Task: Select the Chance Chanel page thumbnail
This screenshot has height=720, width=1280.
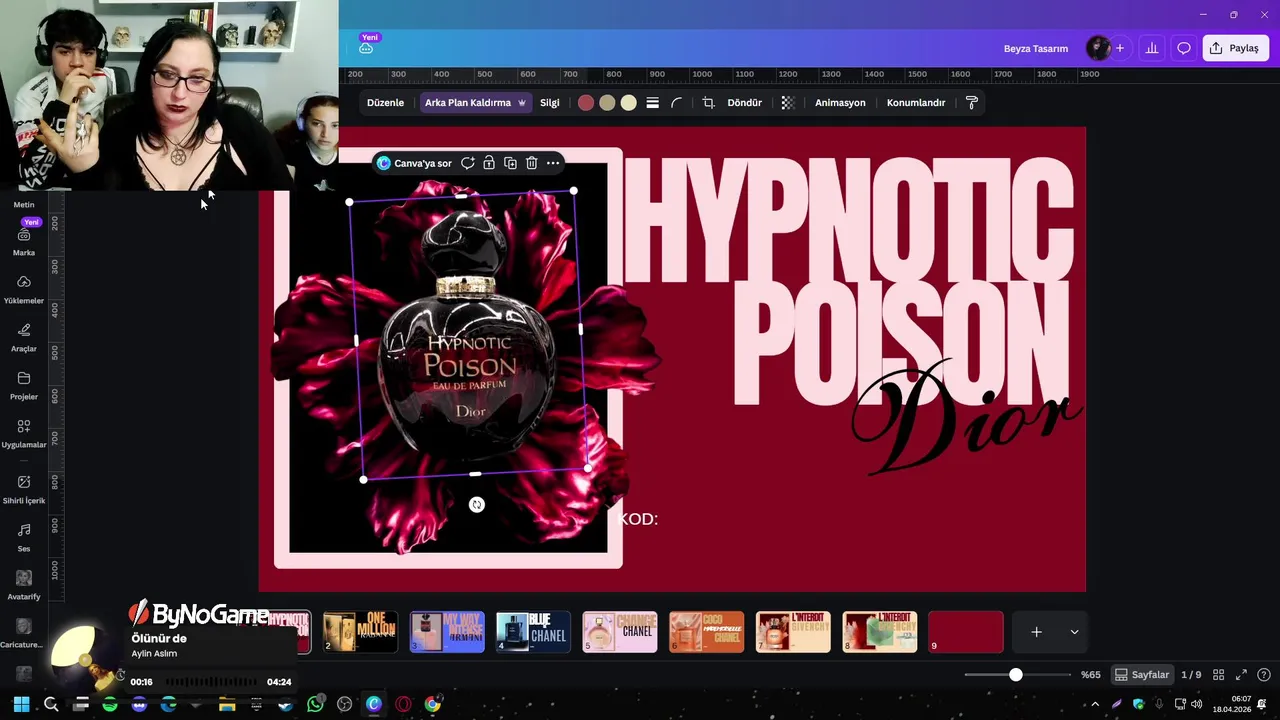Action: click(x=620, y=632)
